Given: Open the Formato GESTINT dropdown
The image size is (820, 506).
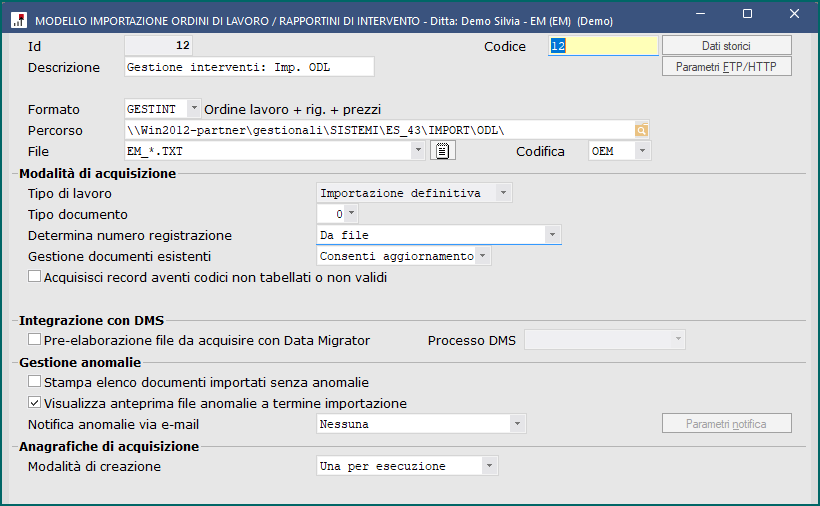Looking at the screenshot, I should coord(193,109).
